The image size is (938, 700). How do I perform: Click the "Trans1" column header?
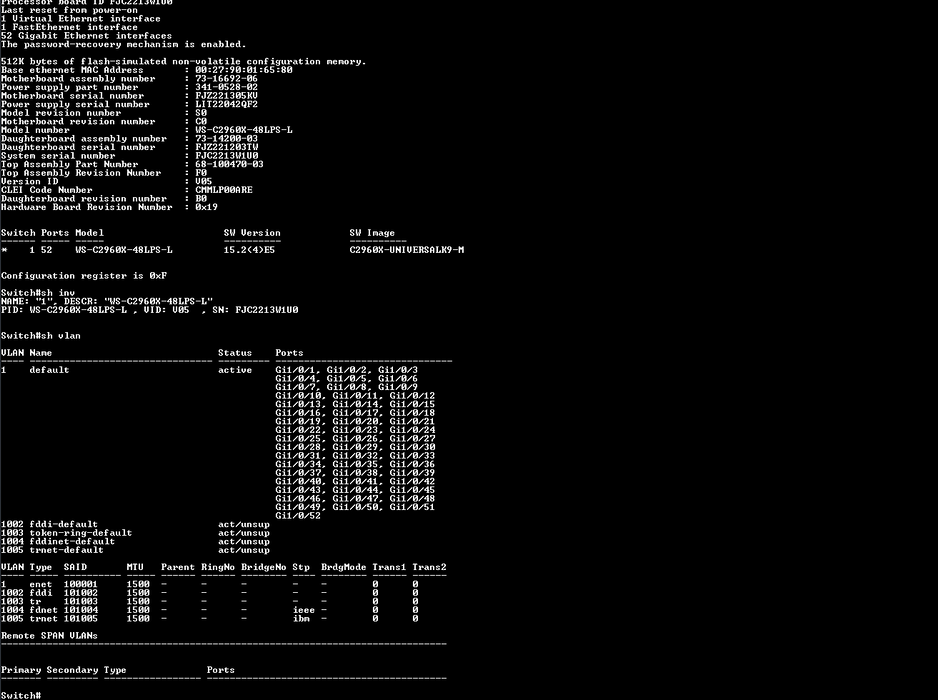(389, 567)
